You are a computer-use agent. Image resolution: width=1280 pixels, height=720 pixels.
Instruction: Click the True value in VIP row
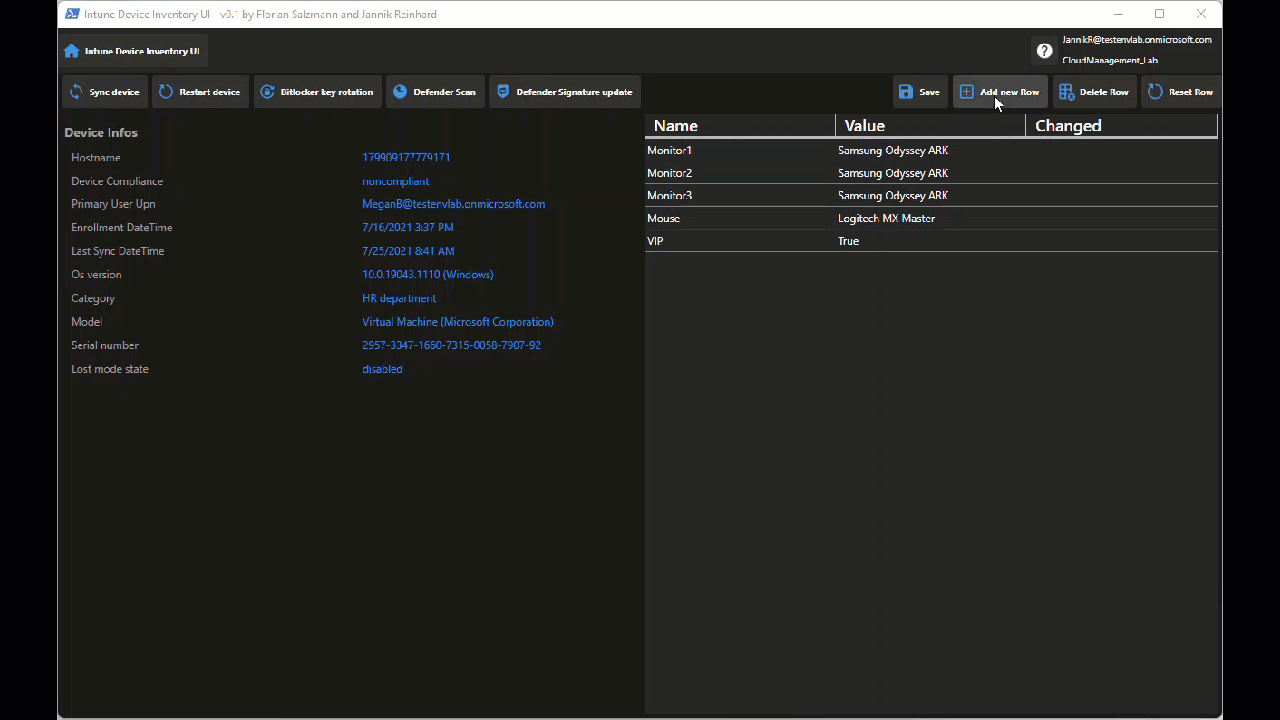coord(848,241)
